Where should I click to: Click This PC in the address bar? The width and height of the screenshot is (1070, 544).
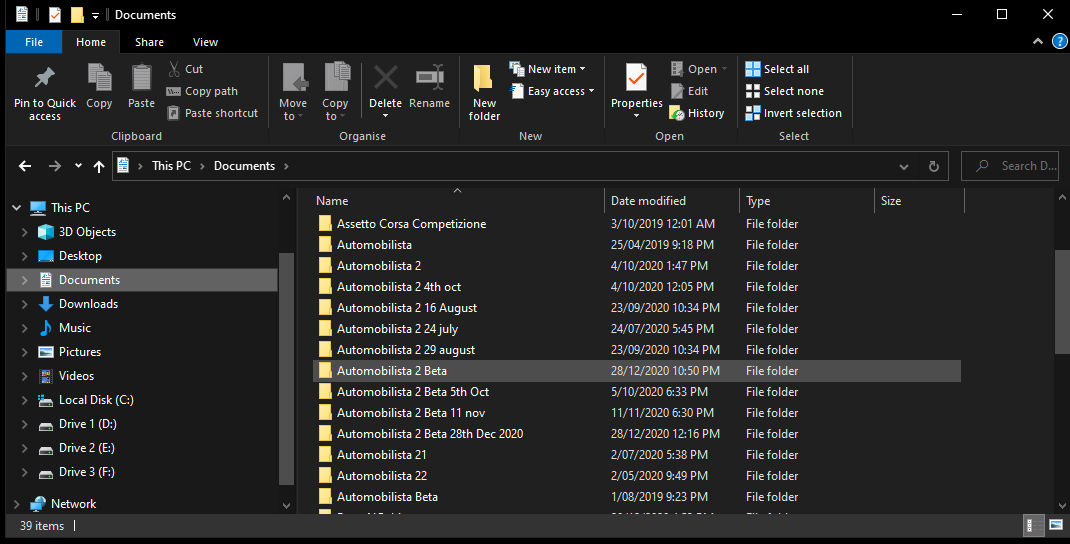(x=171, y=166)
